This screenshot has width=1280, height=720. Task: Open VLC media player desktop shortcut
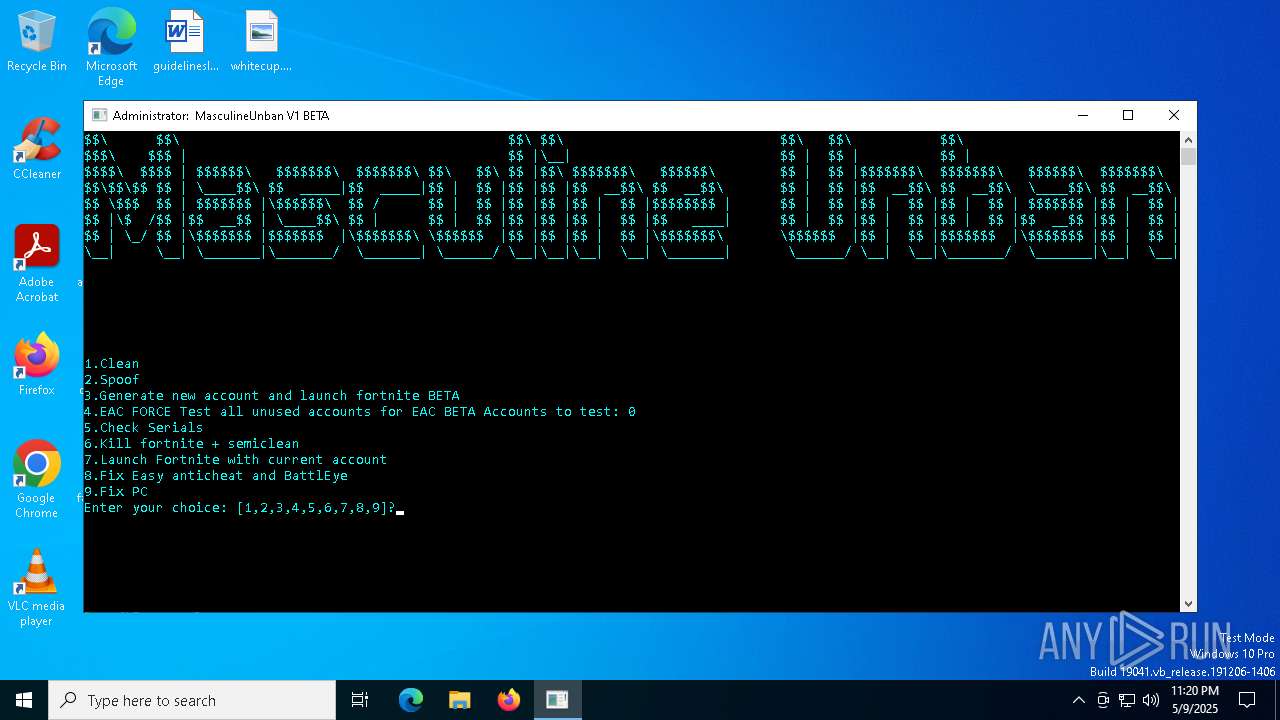pos(37,588)
